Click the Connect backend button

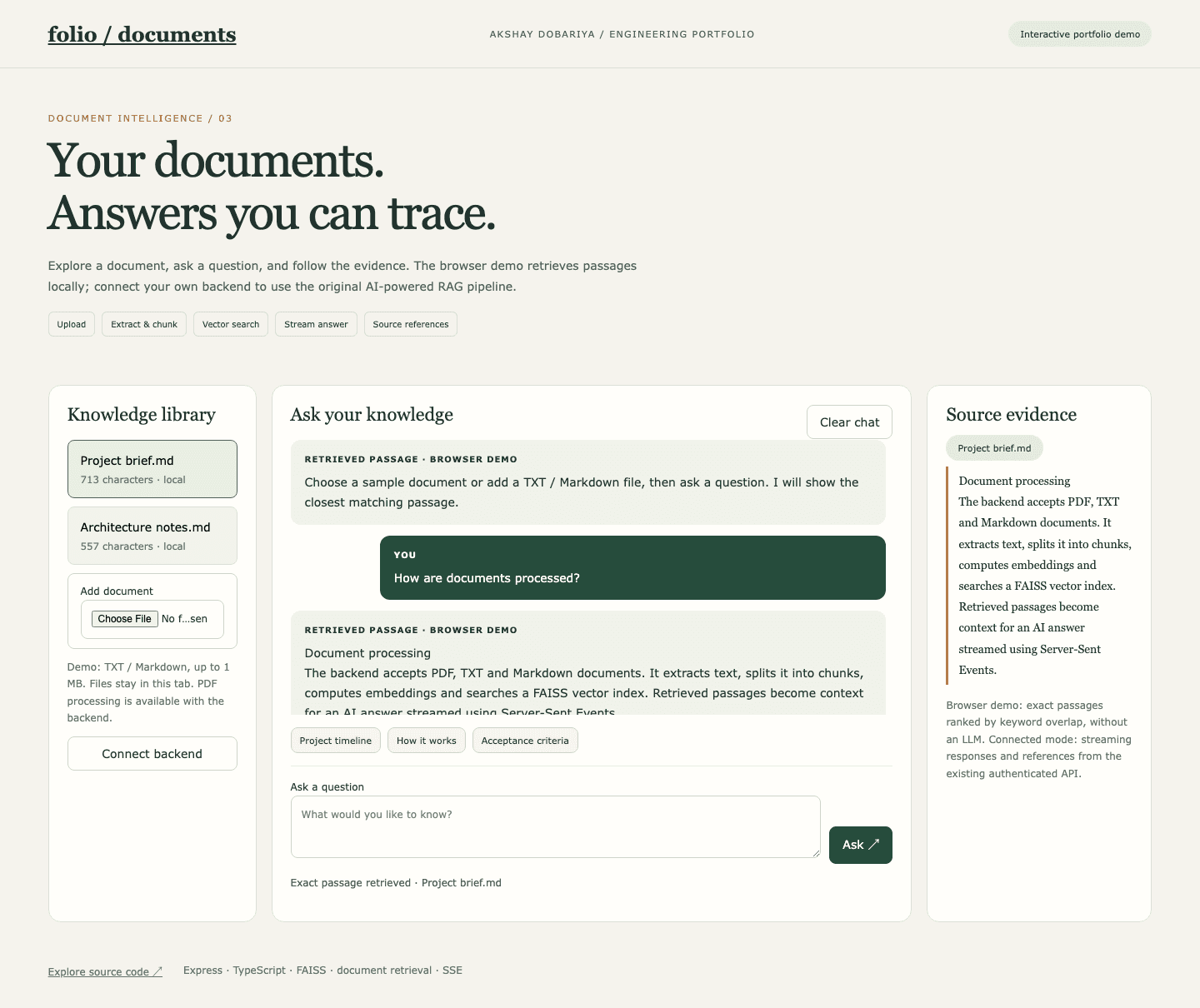click(x=152, y=754)
